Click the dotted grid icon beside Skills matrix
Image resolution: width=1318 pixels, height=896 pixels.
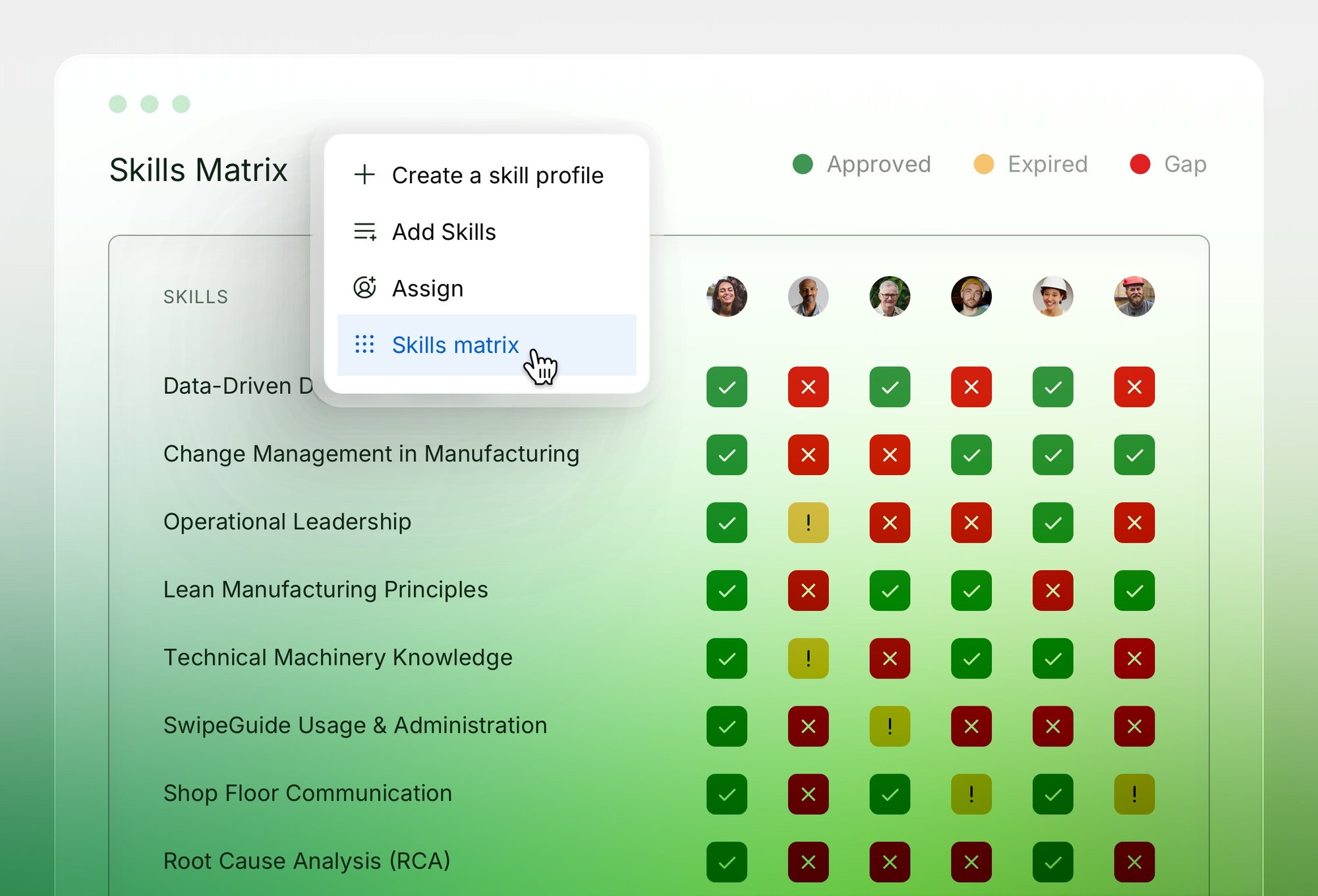tap(364, 344)
